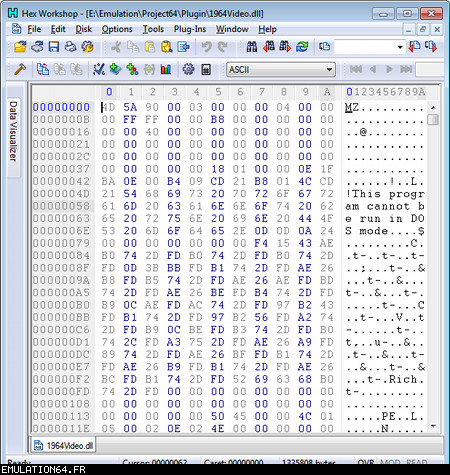The width and height of the screenshot is (450, 475).
Task: Click ASCII text '!This progr'
Action: pyautogui.click(x=385, y=194)
